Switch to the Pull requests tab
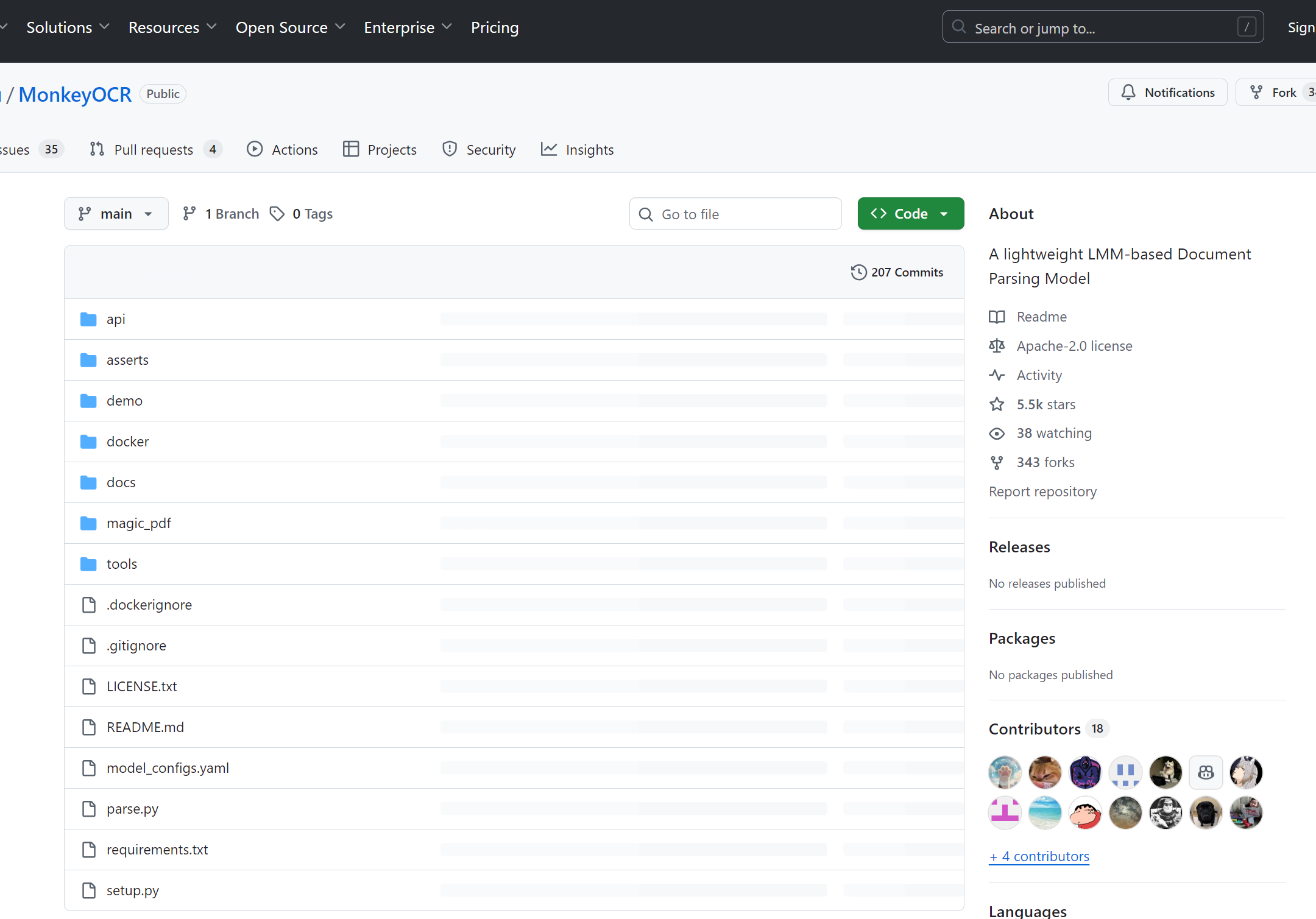Screen dimensions: 1316x919 (155, 149)
